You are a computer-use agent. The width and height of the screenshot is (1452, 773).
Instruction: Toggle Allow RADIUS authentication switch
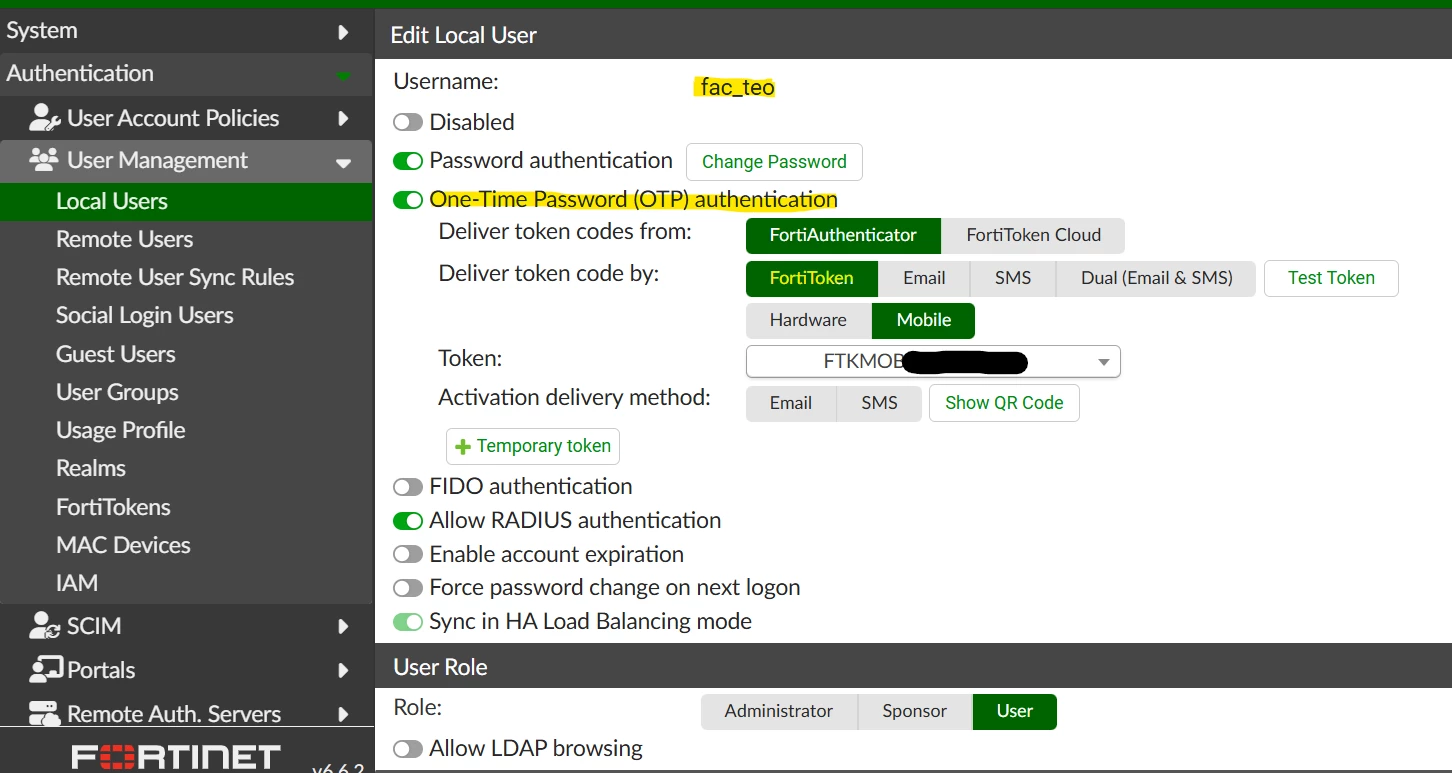click(408, 521)
